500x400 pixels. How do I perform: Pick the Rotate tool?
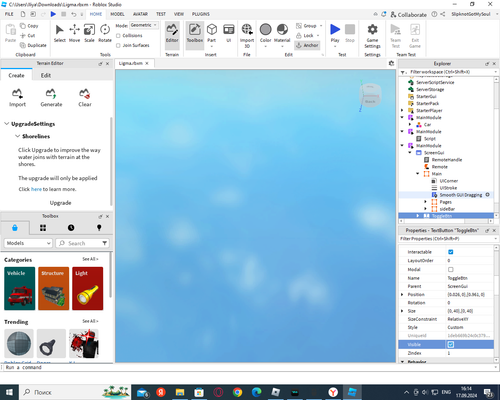[105, 33]
